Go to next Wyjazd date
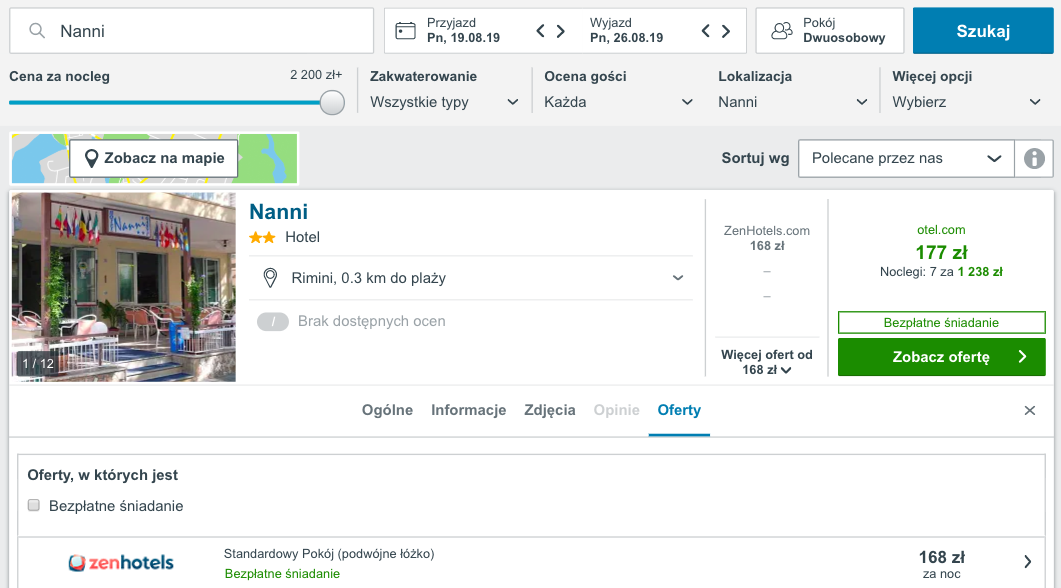1061x588 pixels. point(726,31)
